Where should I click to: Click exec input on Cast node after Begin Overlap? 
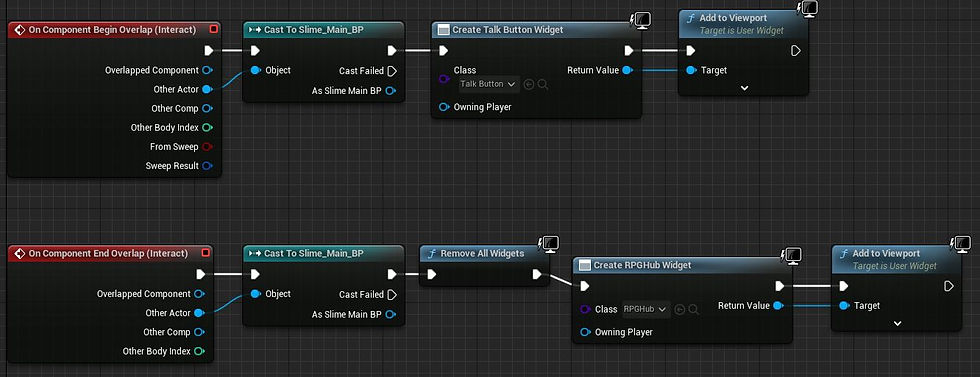(x=255, y=51)
